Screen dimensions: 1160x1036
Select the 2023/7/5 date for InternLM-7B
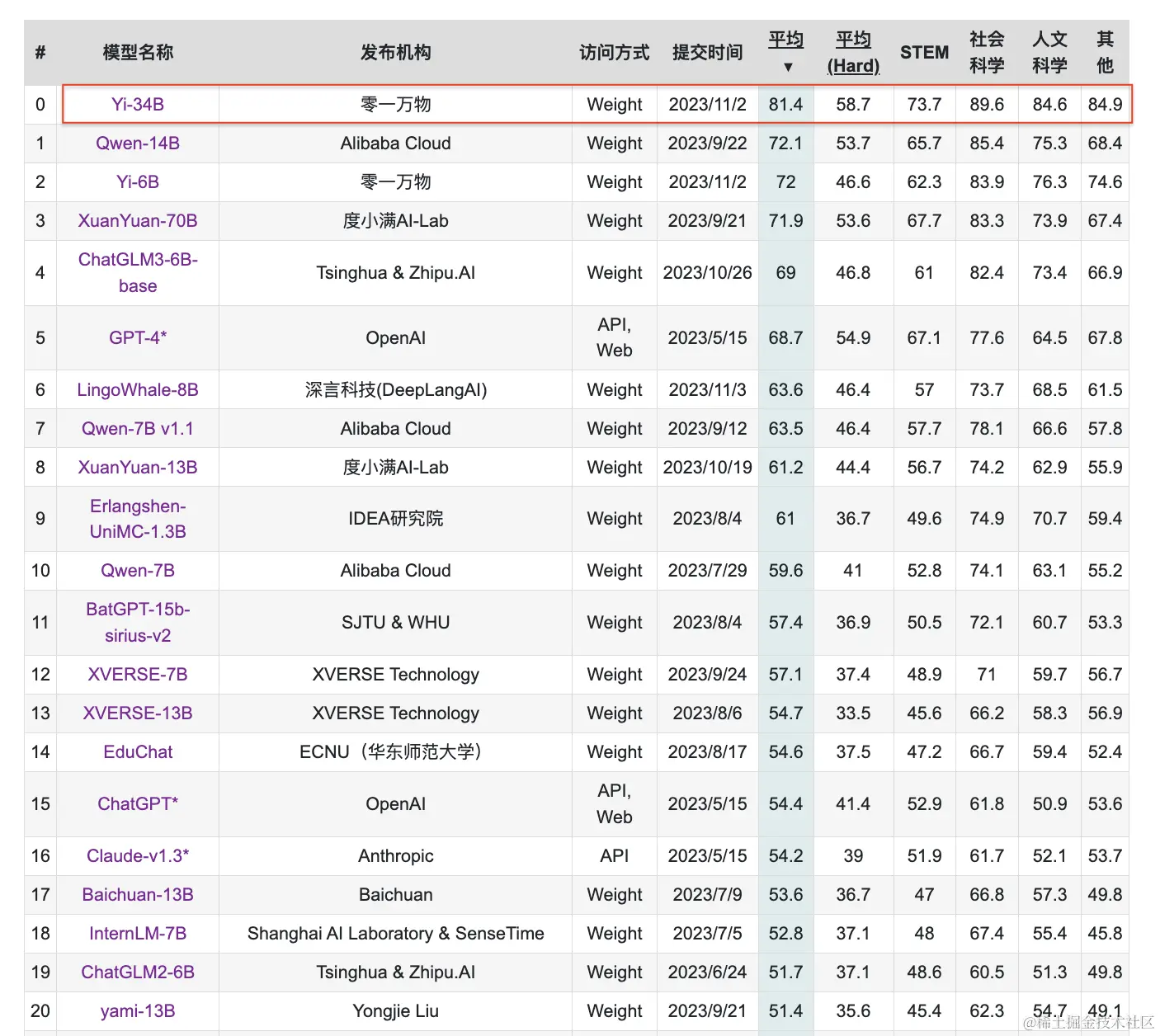tap(707, 934)
